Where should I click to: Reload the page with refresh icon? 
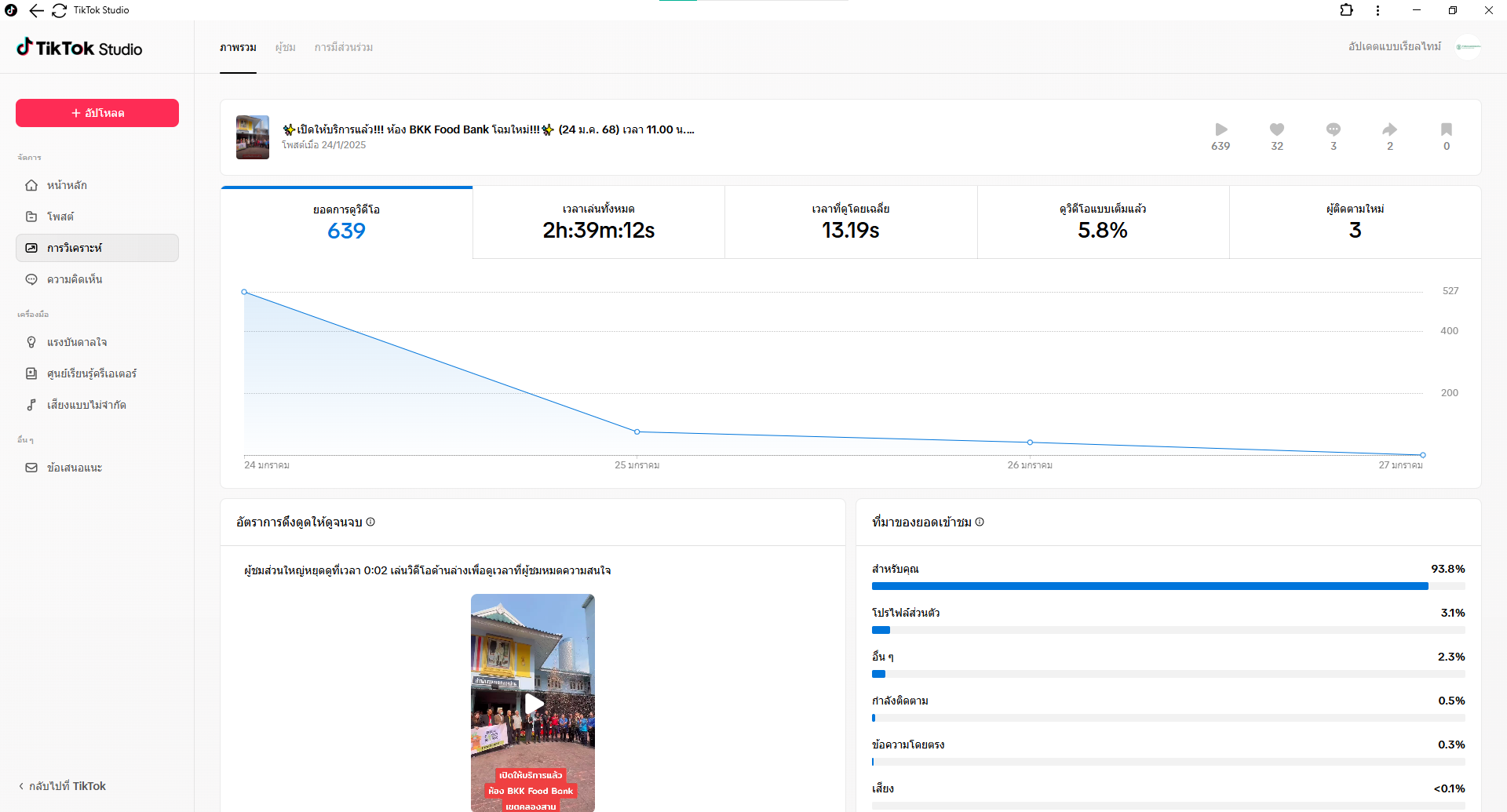coord(60,10)
